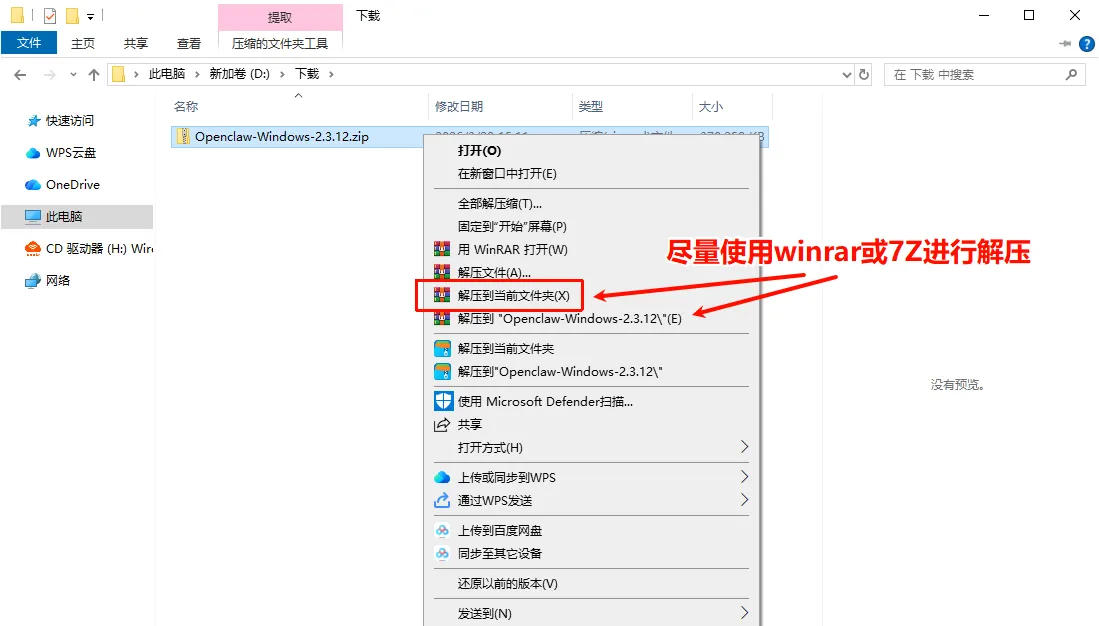
Task: Click 此电脑 in address bar path
Action: click(167, 74)
